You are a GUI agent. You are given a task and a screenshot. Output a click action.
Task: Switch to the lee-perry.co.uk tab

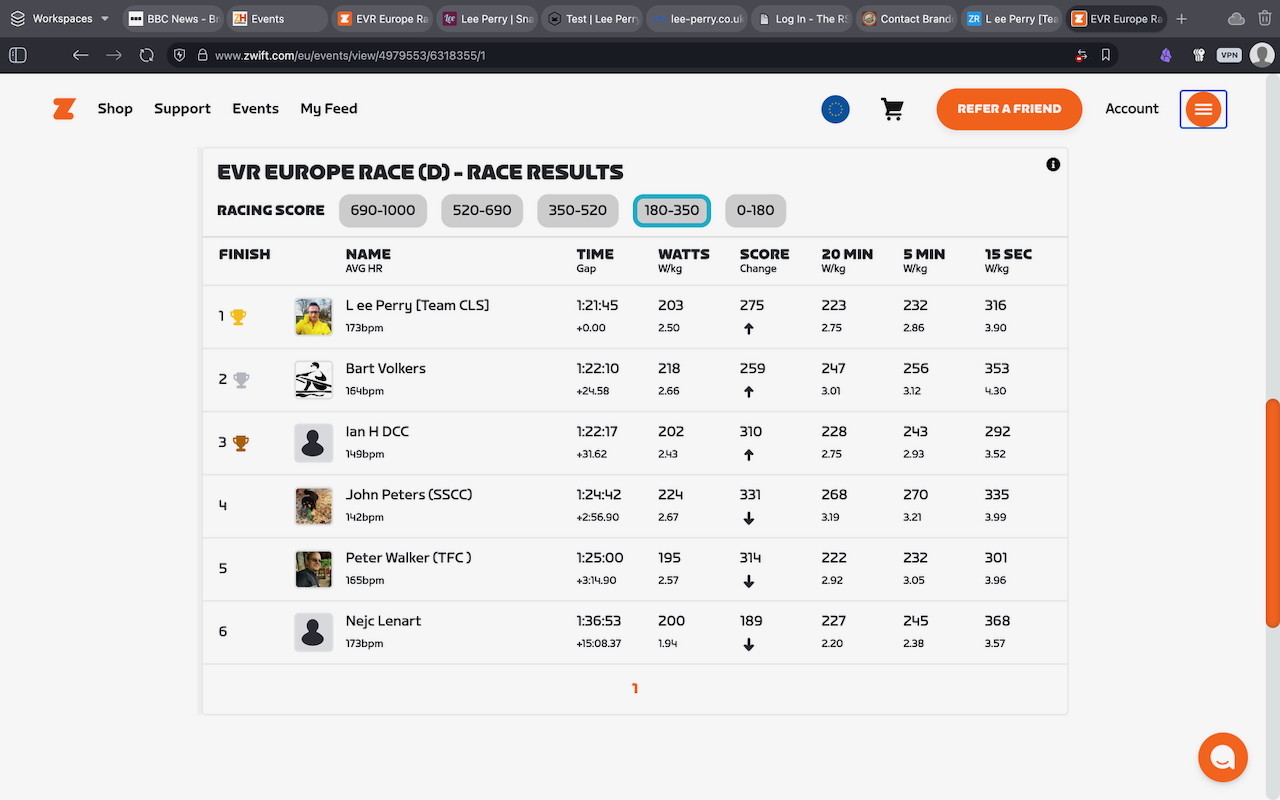pyautogui.click(x=696, y=19)
